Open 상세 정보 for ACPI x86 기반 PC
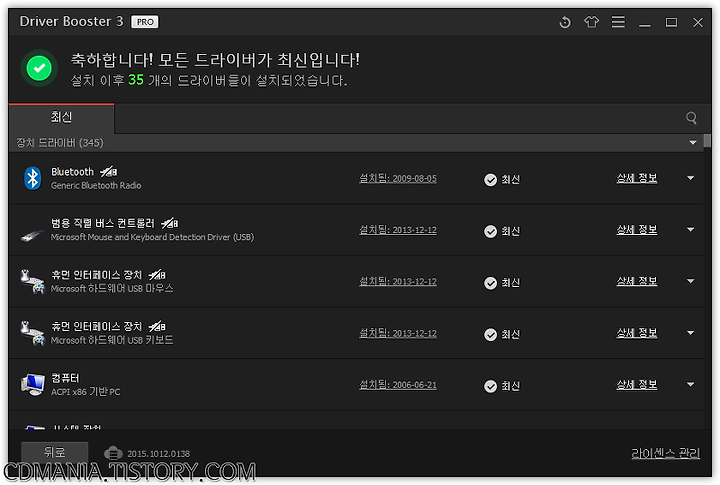This screenshot has height=485, width=720. [636, 384]
